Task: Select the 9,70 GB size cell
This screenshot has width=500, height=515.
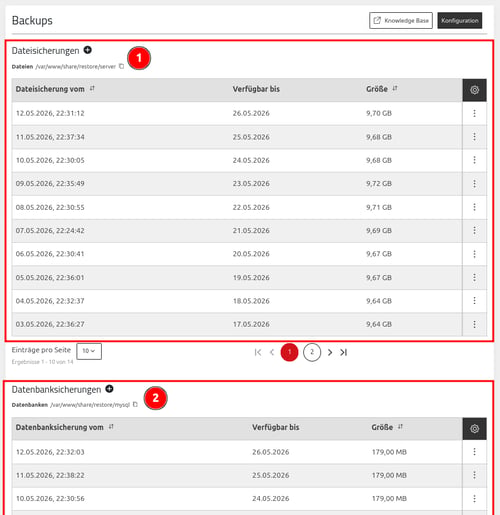Action: tap(379, 113)
